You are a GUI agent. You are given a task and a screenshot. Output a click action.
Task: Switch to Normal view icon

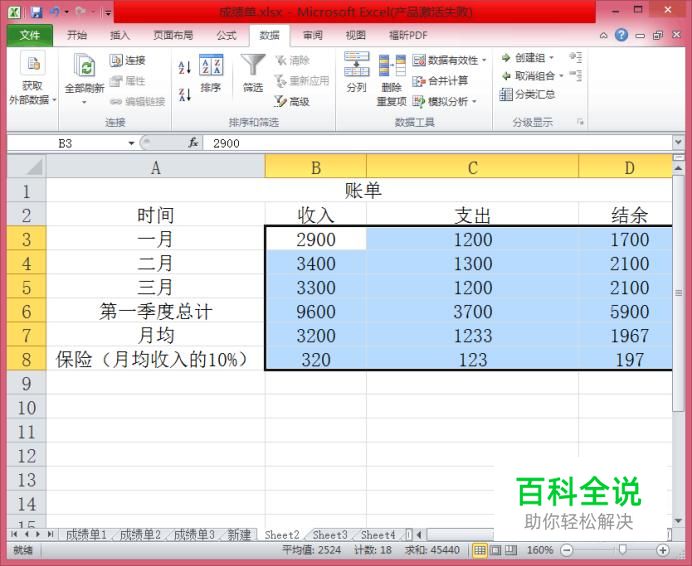[480, 550]
